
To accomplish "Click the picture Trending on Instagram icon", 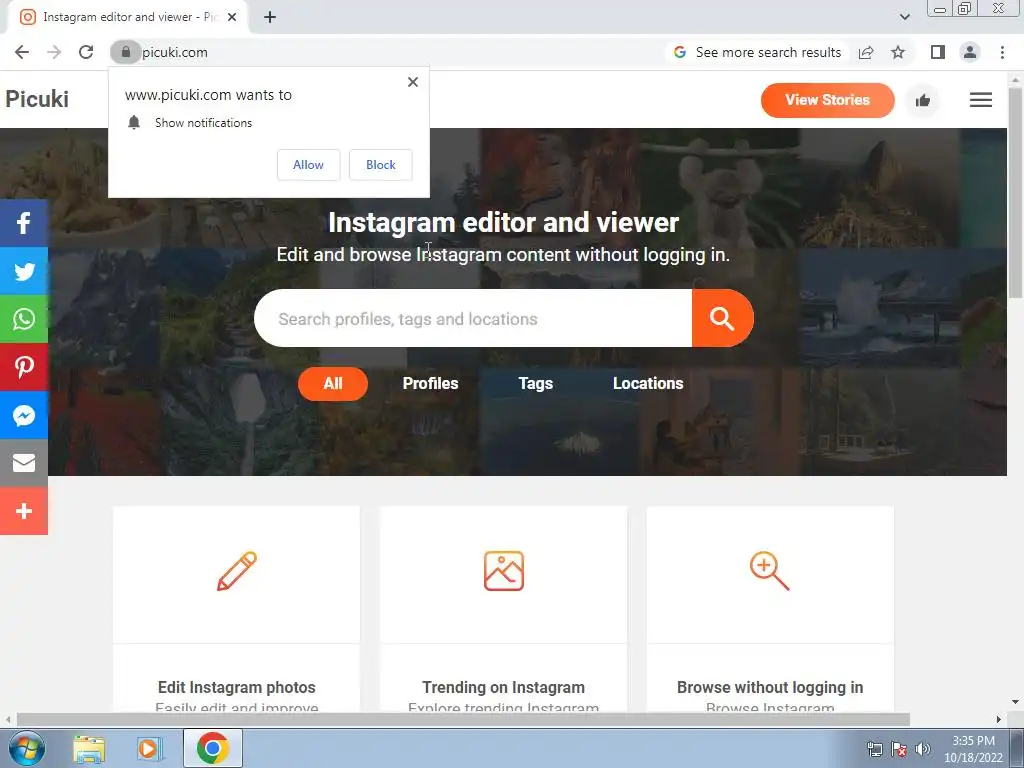I will click(x=504, y=571).
